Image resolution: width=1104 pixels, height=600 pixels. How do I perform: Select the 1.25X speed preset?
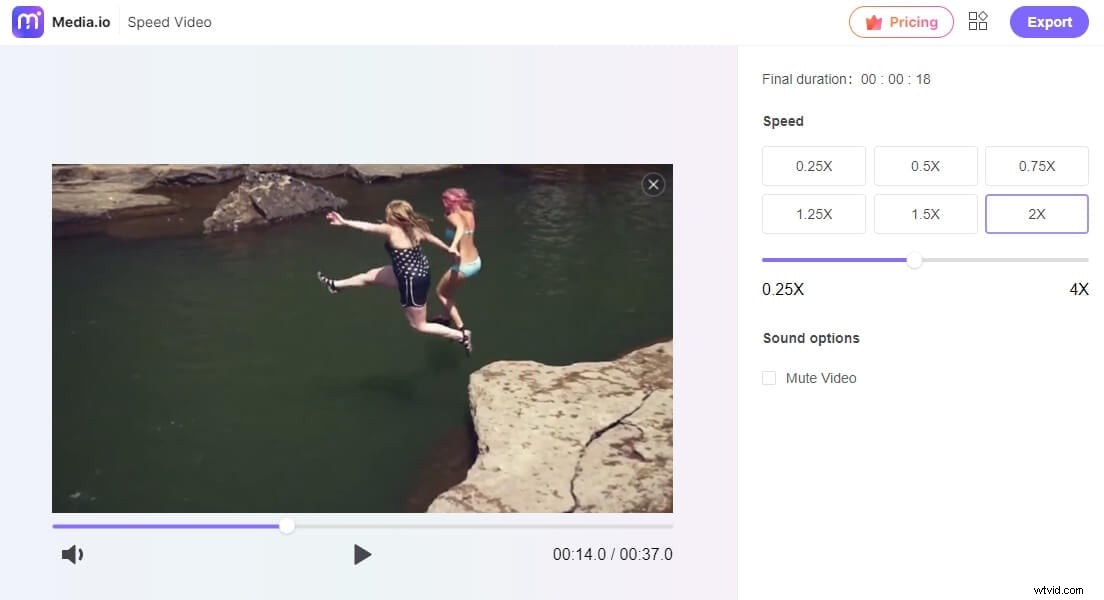(x=813, y=214)
